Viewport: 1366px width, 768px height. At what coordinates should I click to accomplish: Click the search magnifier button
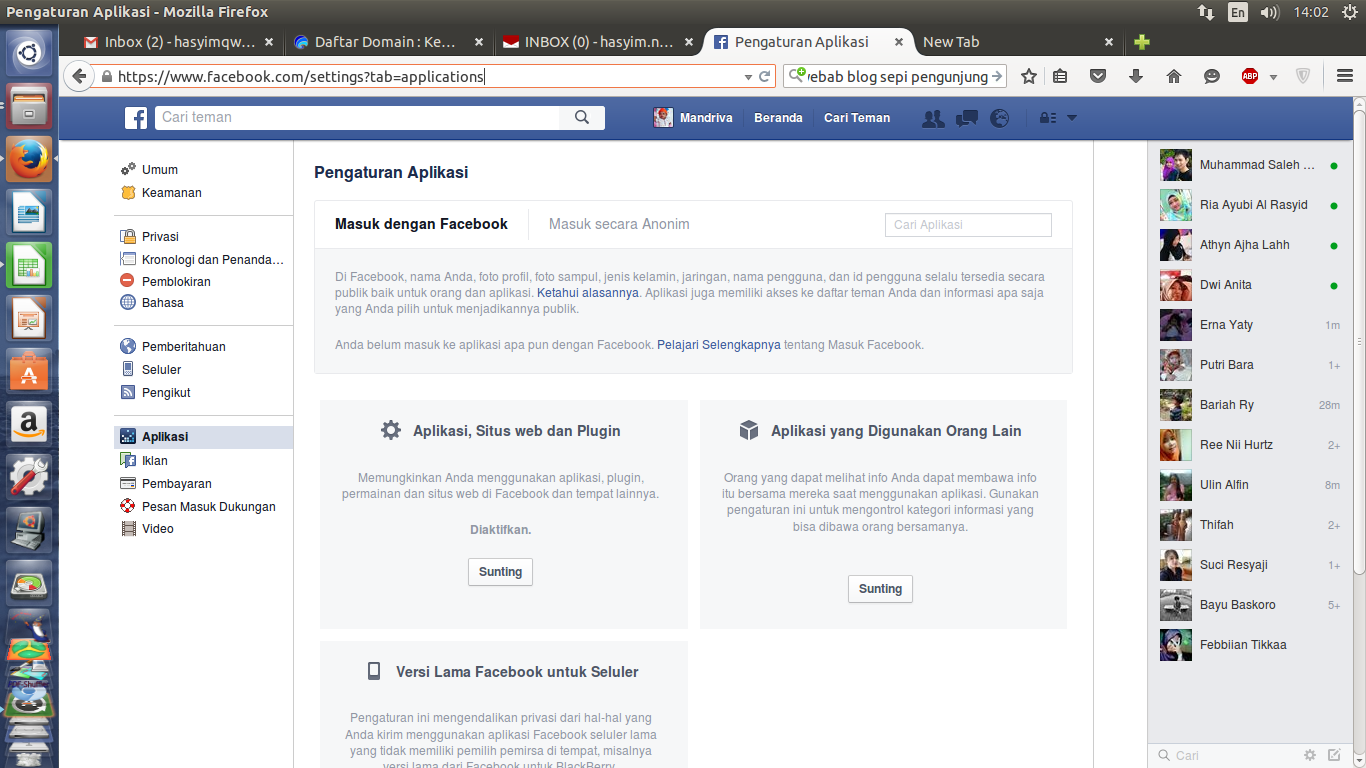click(582, 118)
